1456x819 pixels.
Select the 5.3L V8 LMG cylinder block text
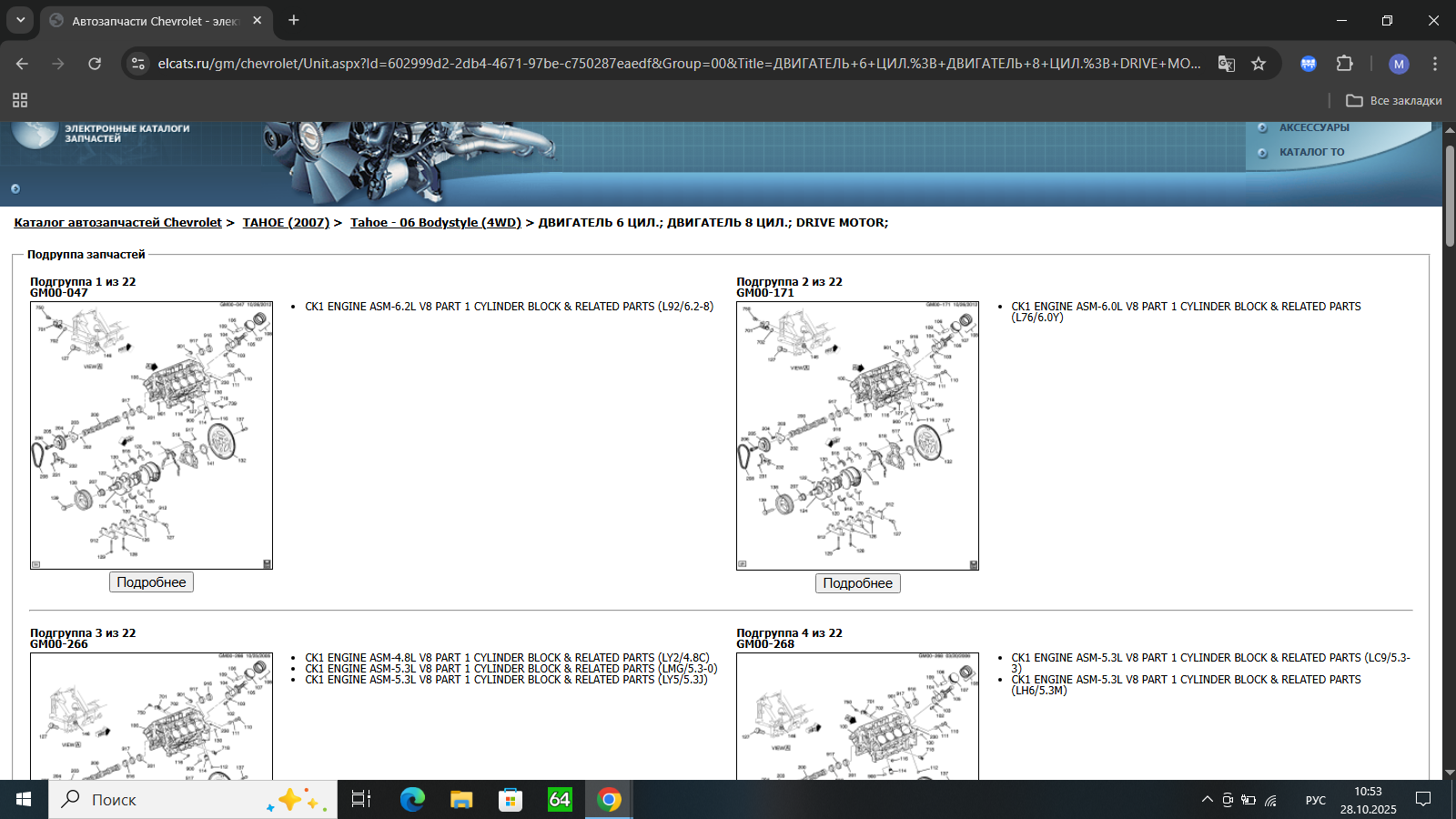click(511, 669)
